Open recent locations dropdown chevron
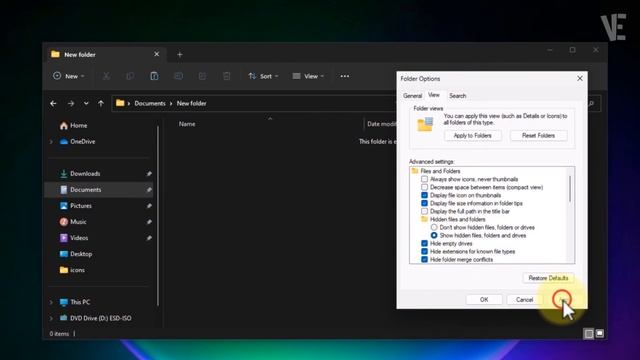The width and height of the screenshot is (640, 360). [86, 104]
